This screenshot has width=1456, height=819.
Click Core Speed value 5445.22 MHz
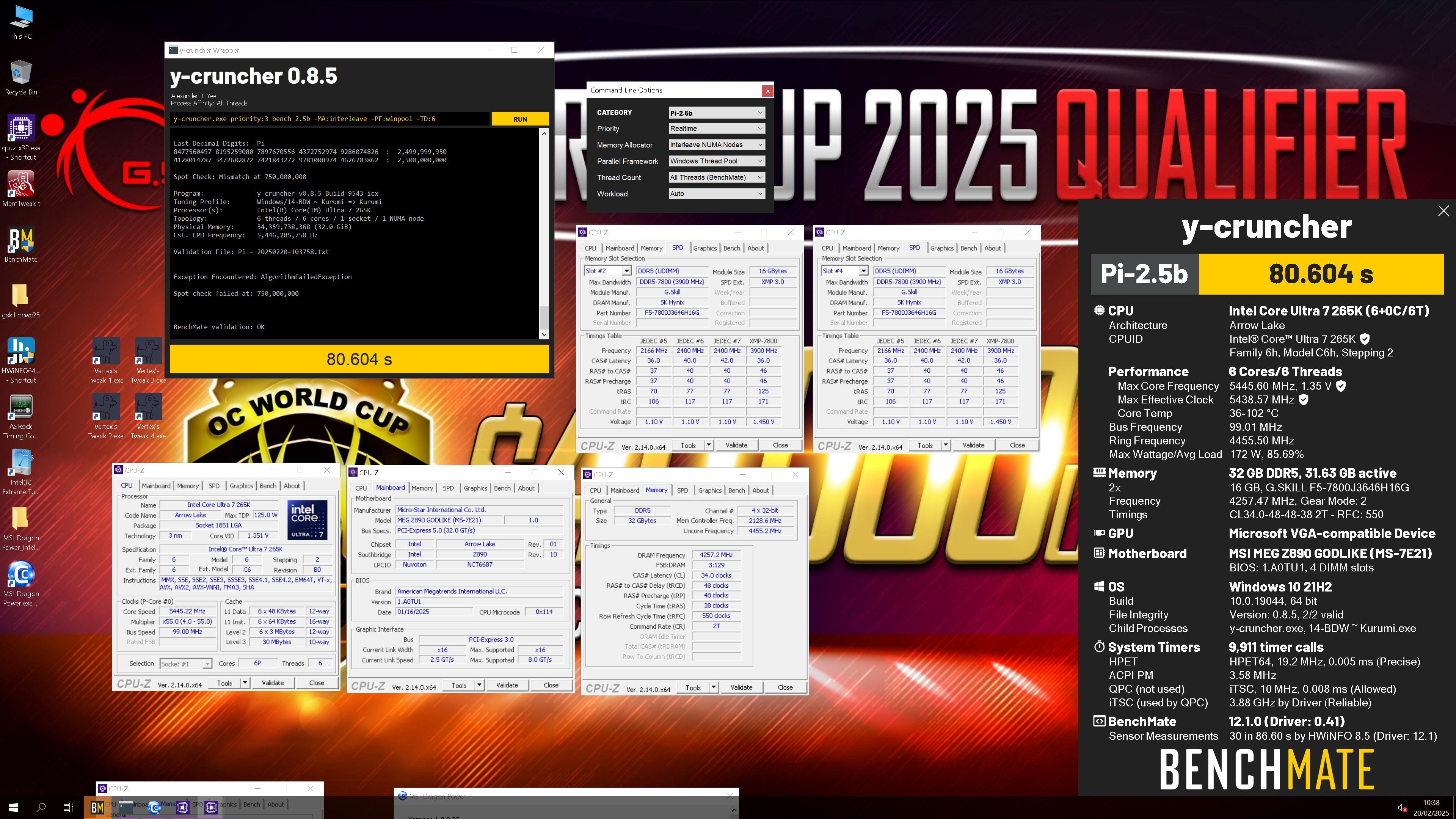point(187,612)
